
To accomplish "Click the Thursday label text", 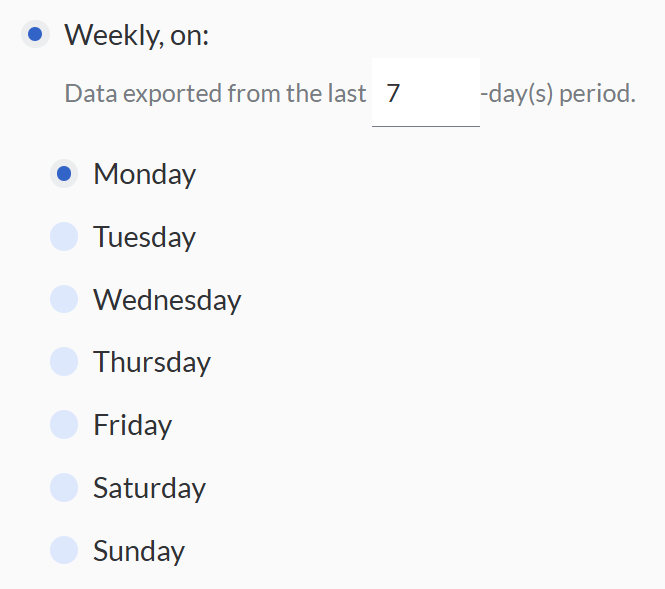I will tap(152, 362).
